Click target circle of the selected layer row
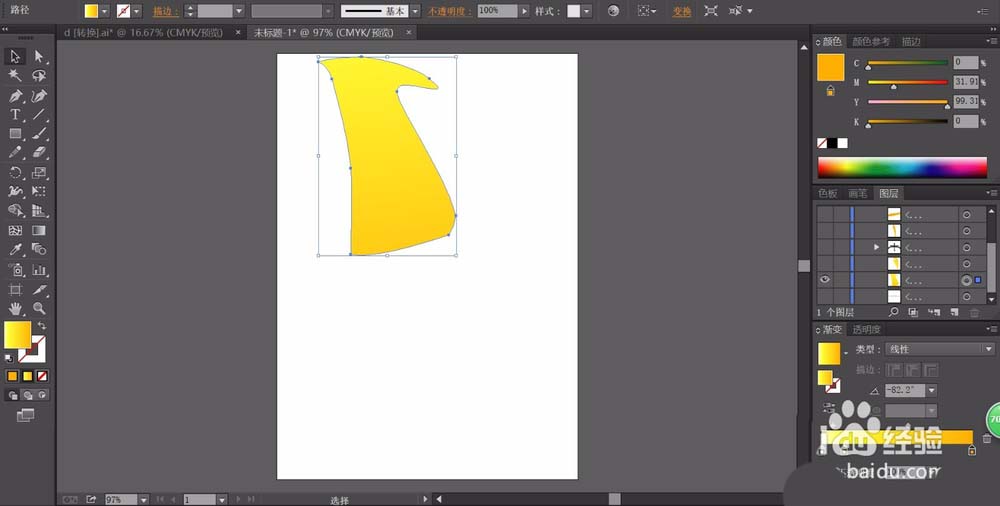This screenshot has height=506, width=1000. [x=966, y=280]
